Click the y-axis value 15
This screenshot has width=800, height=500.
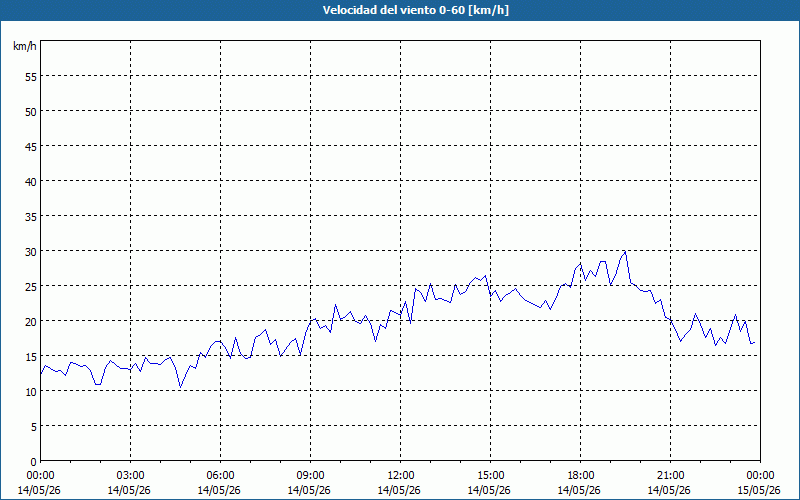pyautogui.click(x=31, y=357)
